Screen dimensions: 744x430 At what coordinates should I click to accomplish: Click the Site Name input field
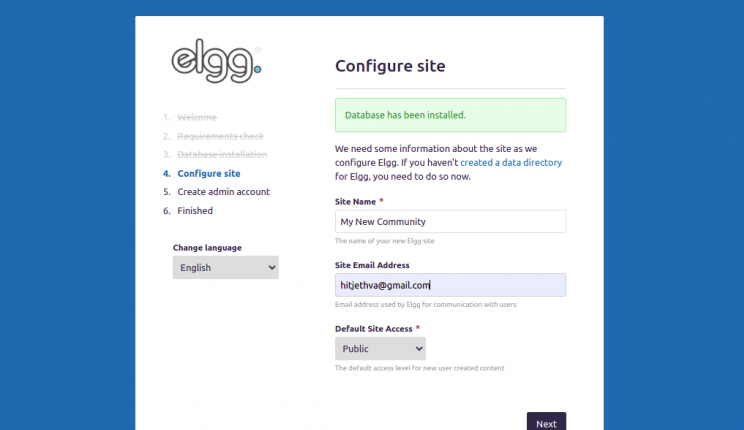(450, 221)
